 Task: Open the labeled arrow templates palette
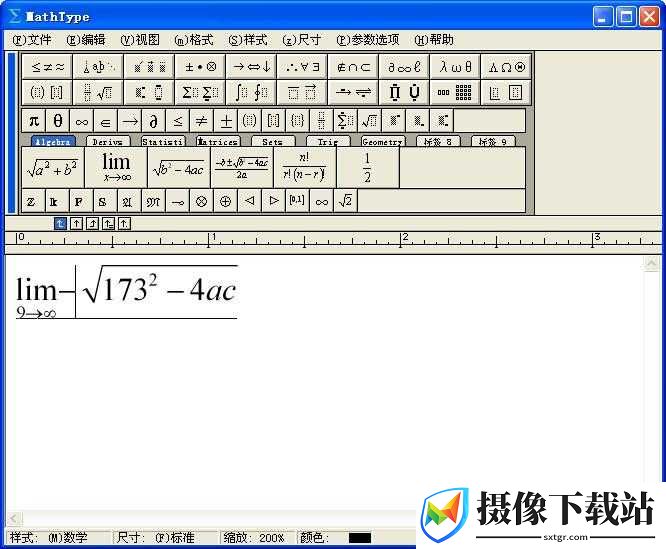(353, 92)
